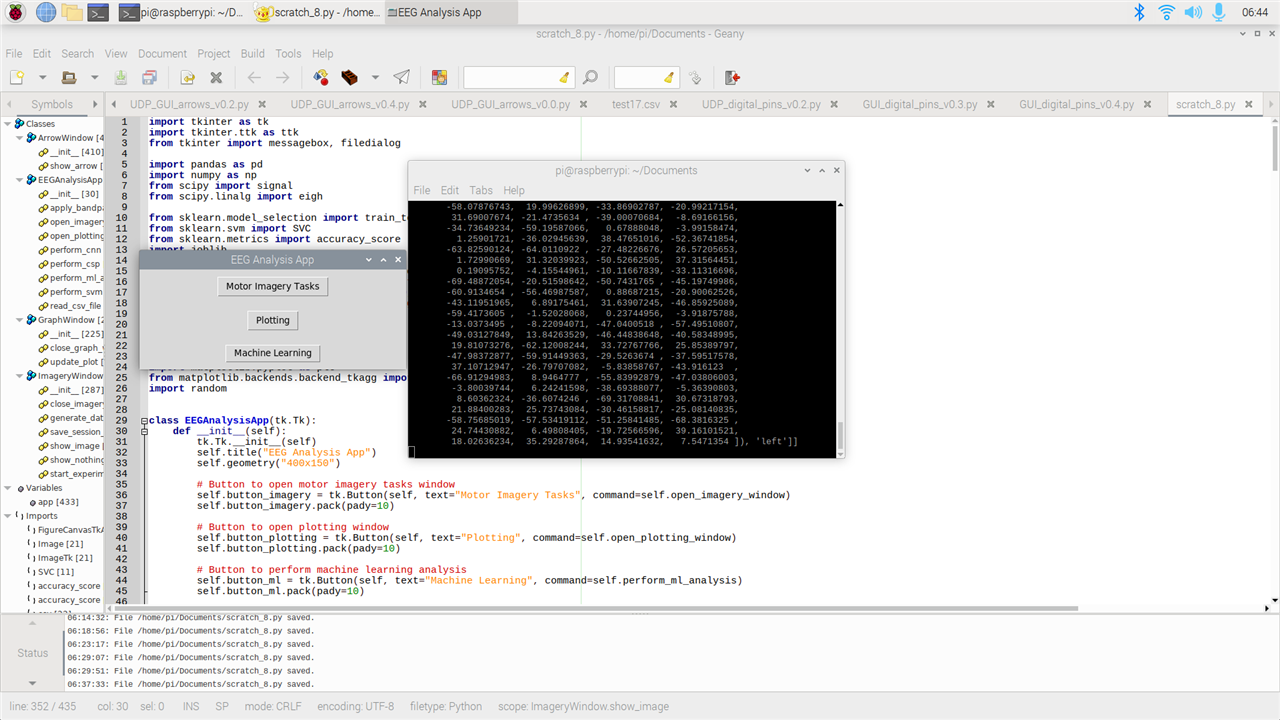Navigate back one location arrow
This screenshot has height=720, width=1280.
[254, 77]
